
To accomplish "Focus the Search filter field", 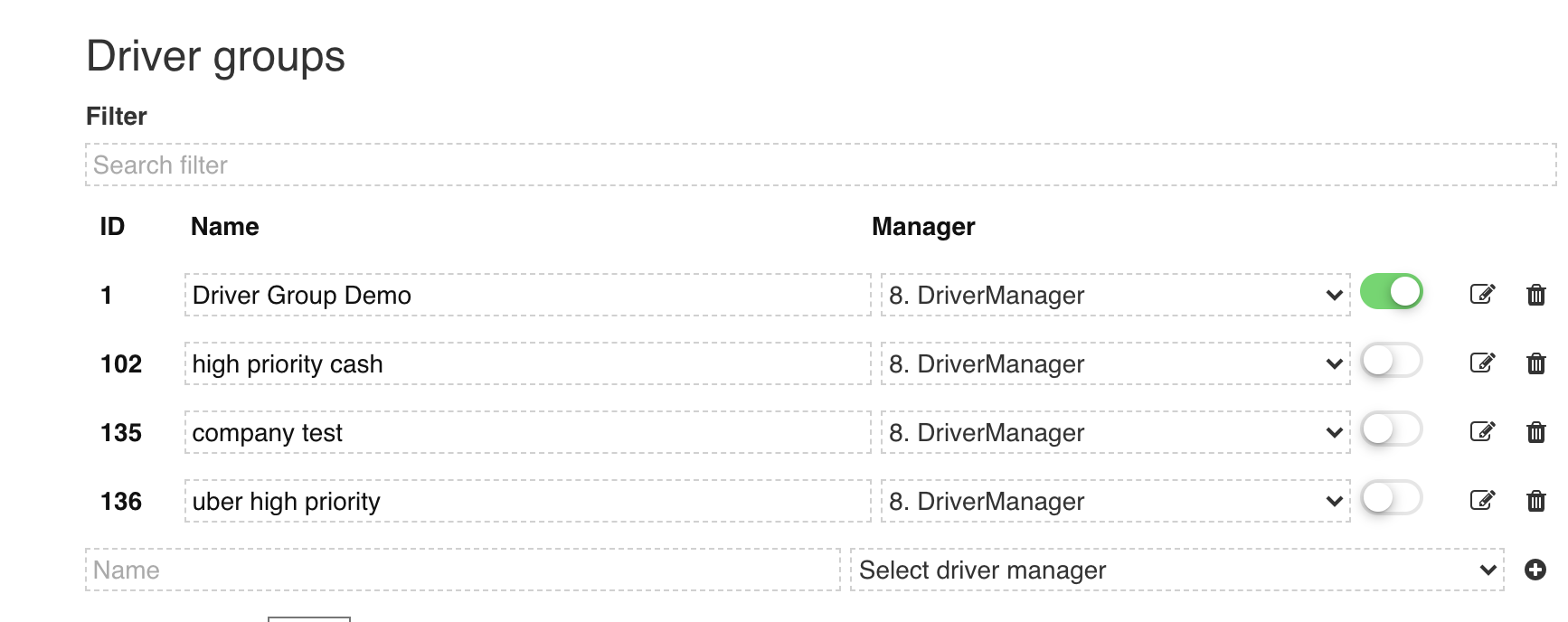I will click(x=820, y=165).
